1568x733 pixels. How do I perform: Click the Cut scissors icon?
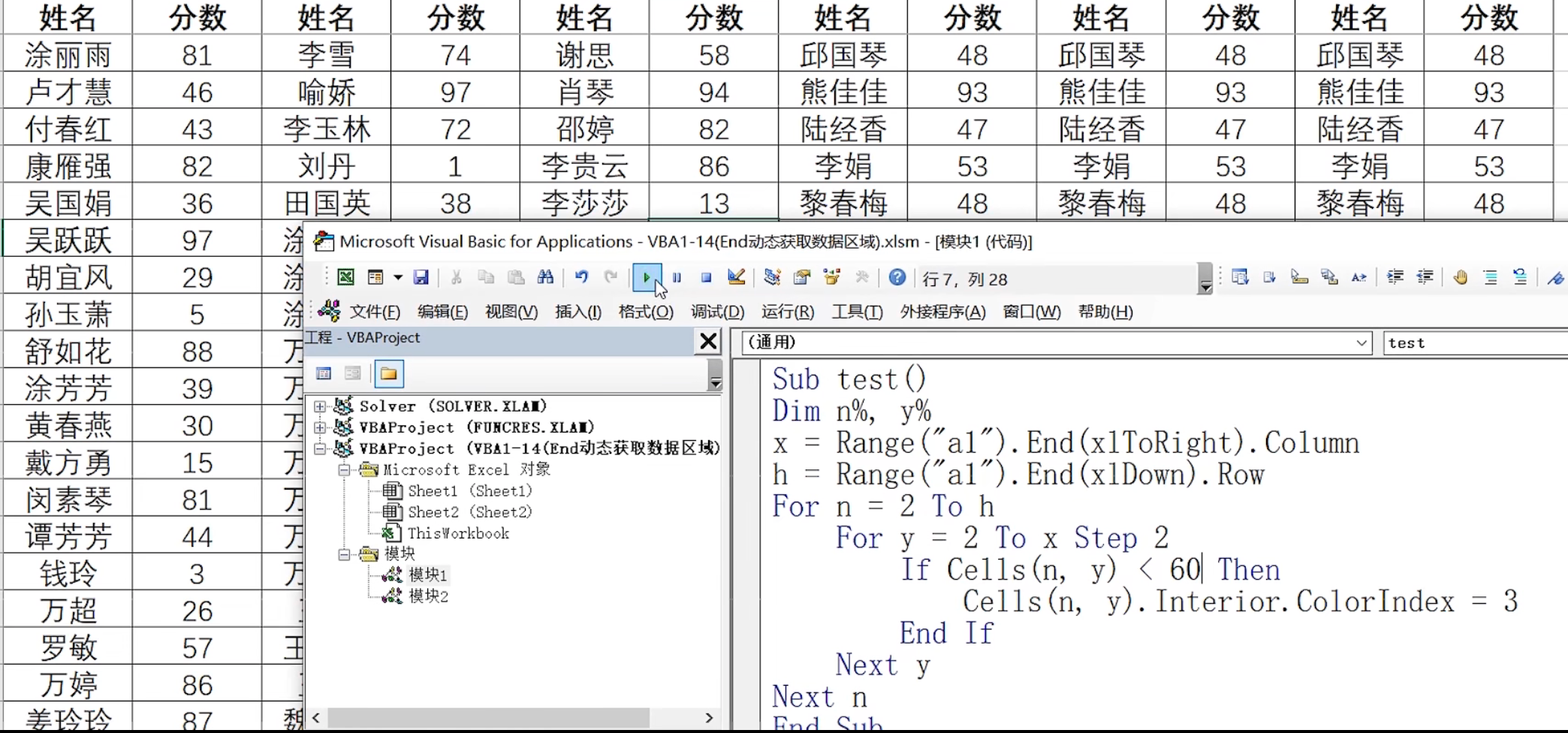pyautogui.click(x=456, y=277)
